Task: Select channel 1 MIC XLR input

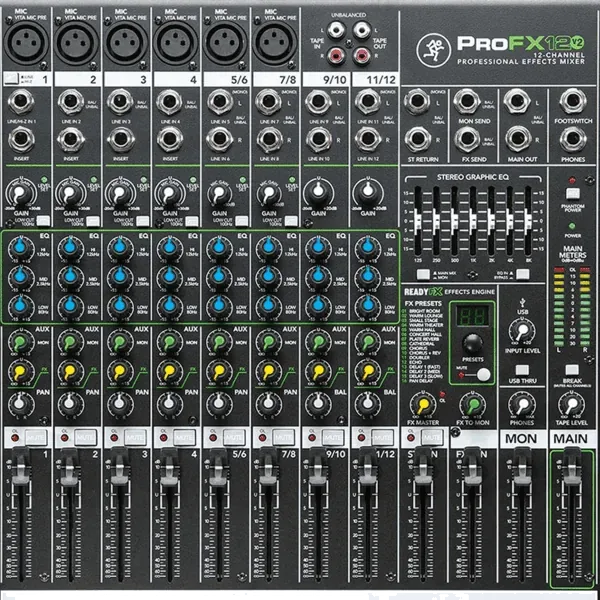Action: coord(26,42)
